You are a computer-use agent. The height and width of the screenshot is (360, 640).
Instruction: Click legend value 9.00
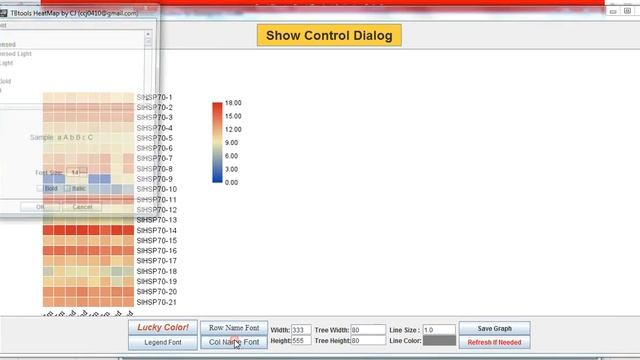click(x=231, y=142)
